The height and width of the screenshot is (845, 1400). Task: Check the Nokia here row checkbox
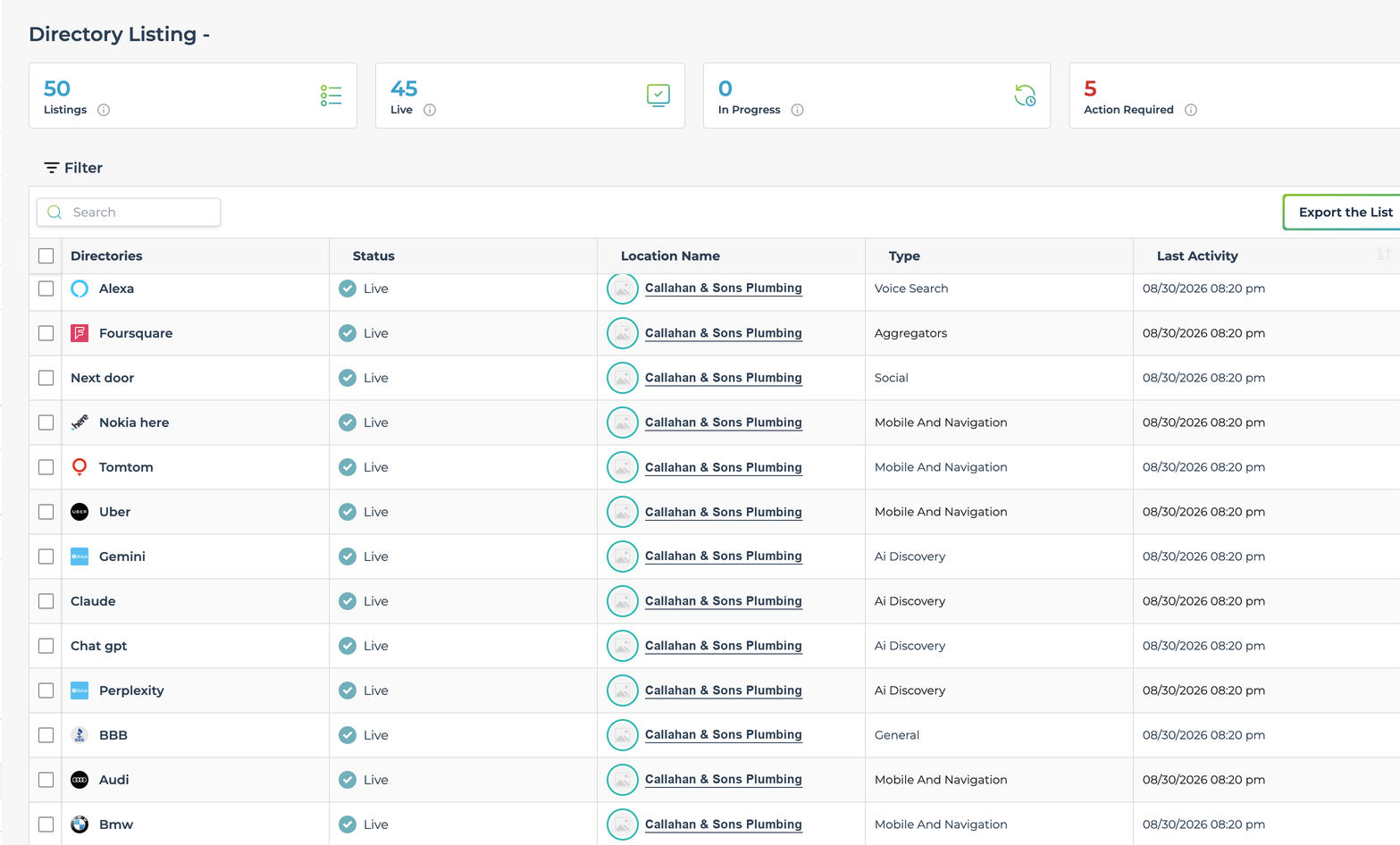pyautogui.click(x=46, y=422)
